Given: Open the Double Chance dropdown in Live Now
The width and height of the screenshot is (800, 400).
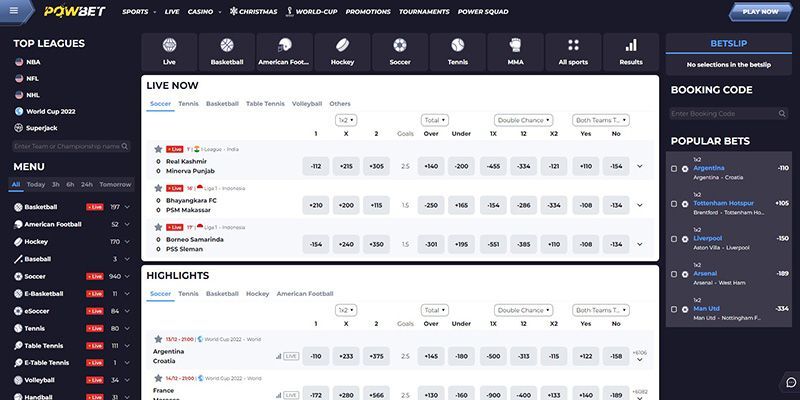Looking at the screenshot, I should (x=525, y=120).
